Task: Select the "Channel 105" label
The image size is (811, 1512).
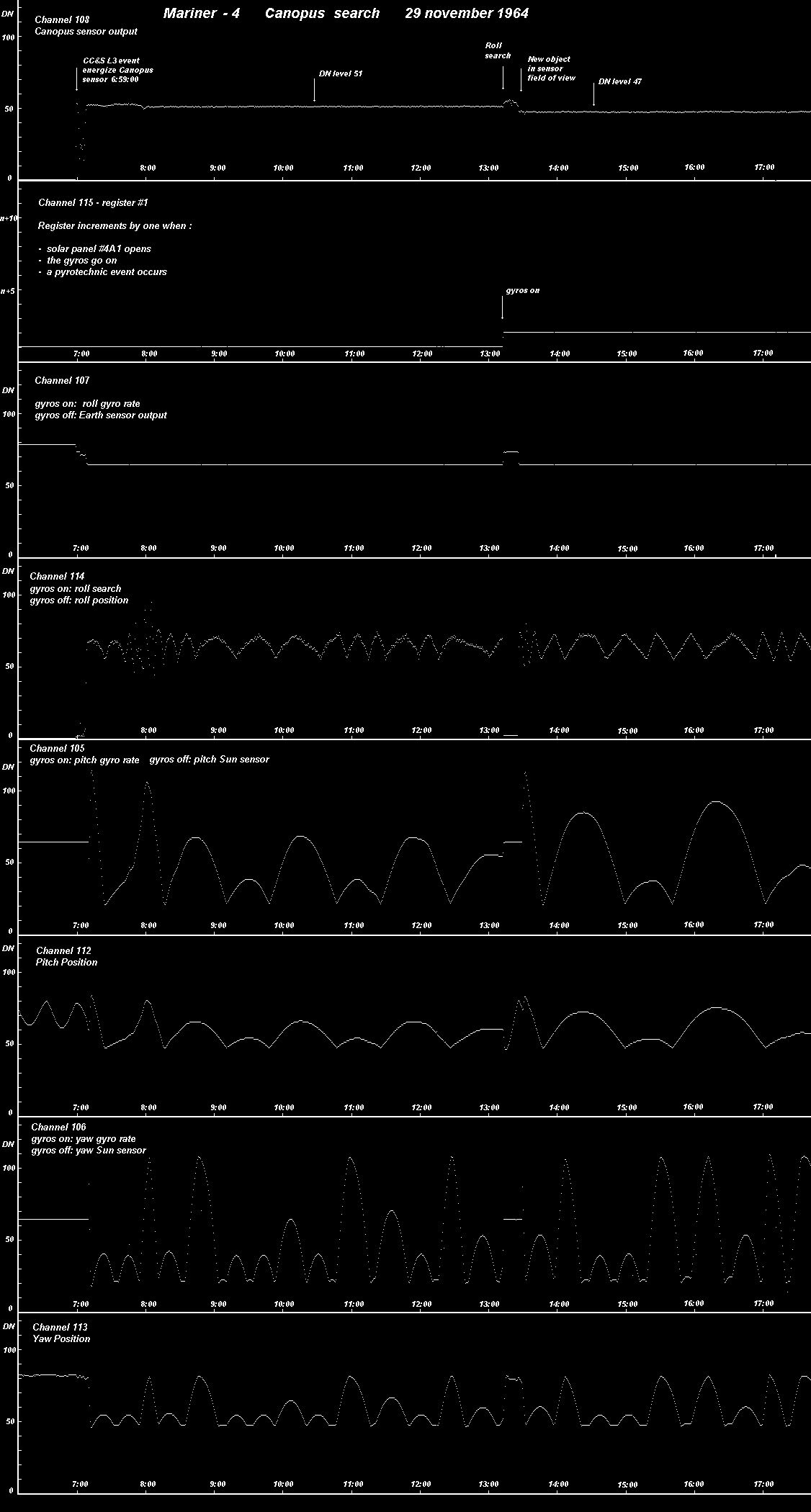Action: click(x=58, y=748)
